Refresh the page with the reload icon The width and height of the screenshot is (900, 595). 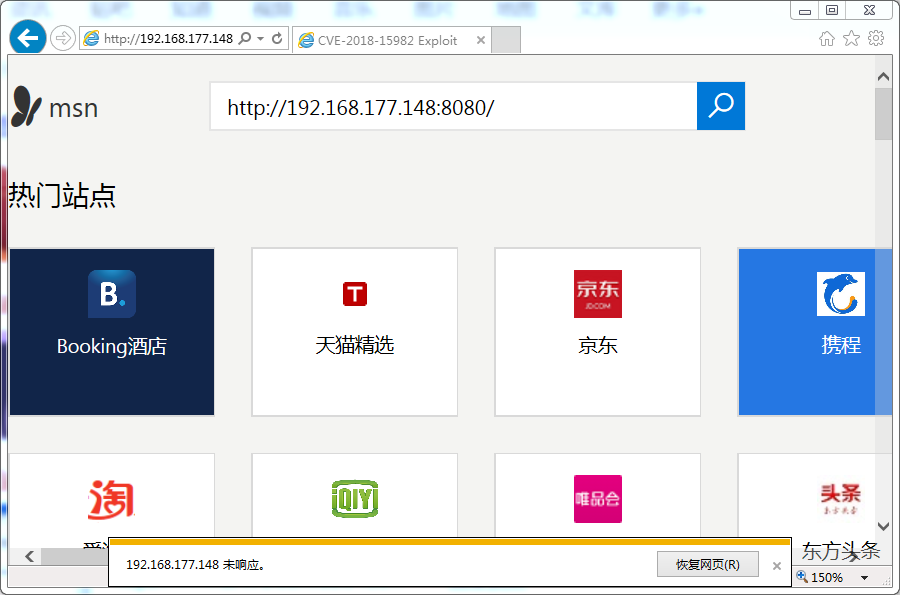coord(277,38)
